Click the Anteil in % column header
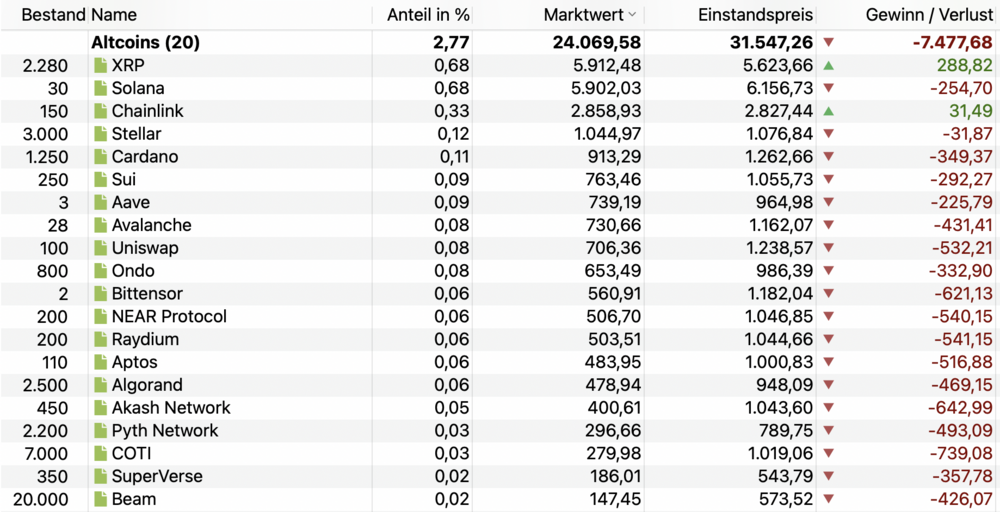This screenshot has width=1000, height=512. tap(428, 15)
